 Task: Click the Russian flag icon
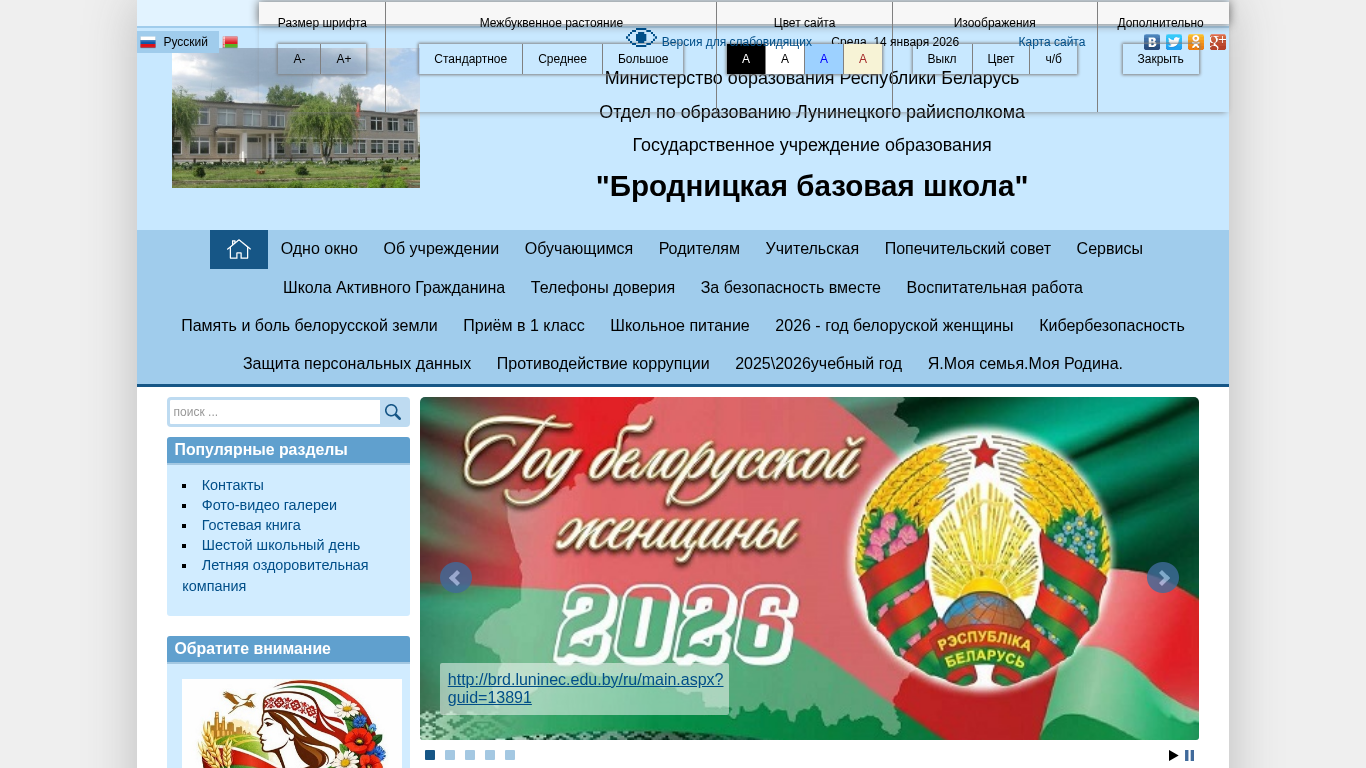pyautogui.click(x=148, y=42)
